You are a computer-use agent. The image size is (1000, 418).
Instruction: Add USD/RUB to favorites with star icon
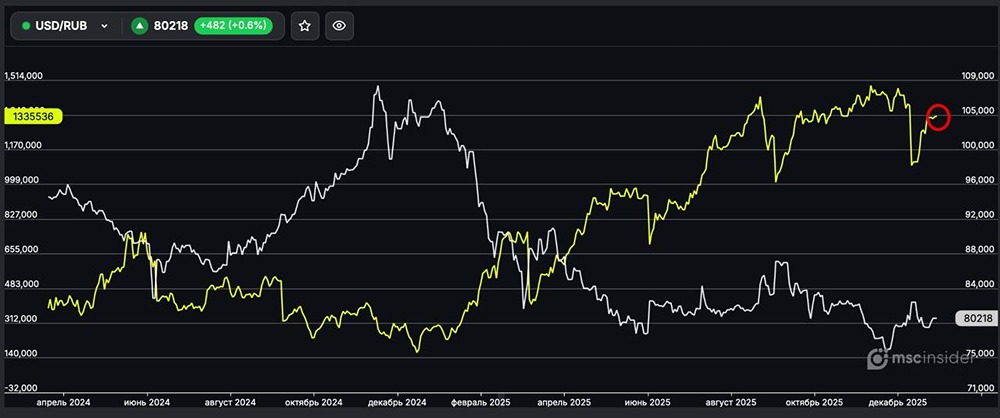(x=305, y=25)
